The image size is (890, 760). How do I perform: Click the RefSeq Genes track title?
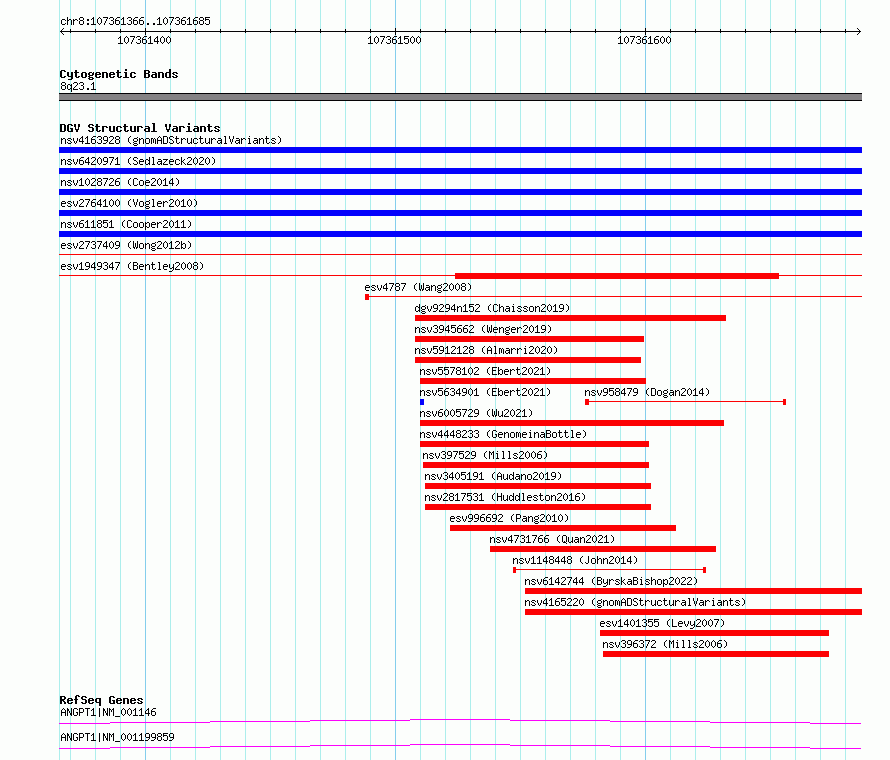coord(101,700)
